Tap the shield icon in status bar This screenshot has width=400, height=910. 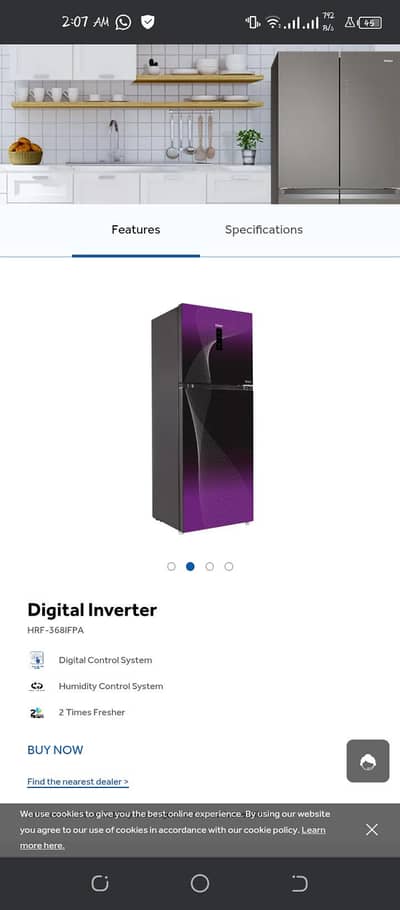(148, 22)
